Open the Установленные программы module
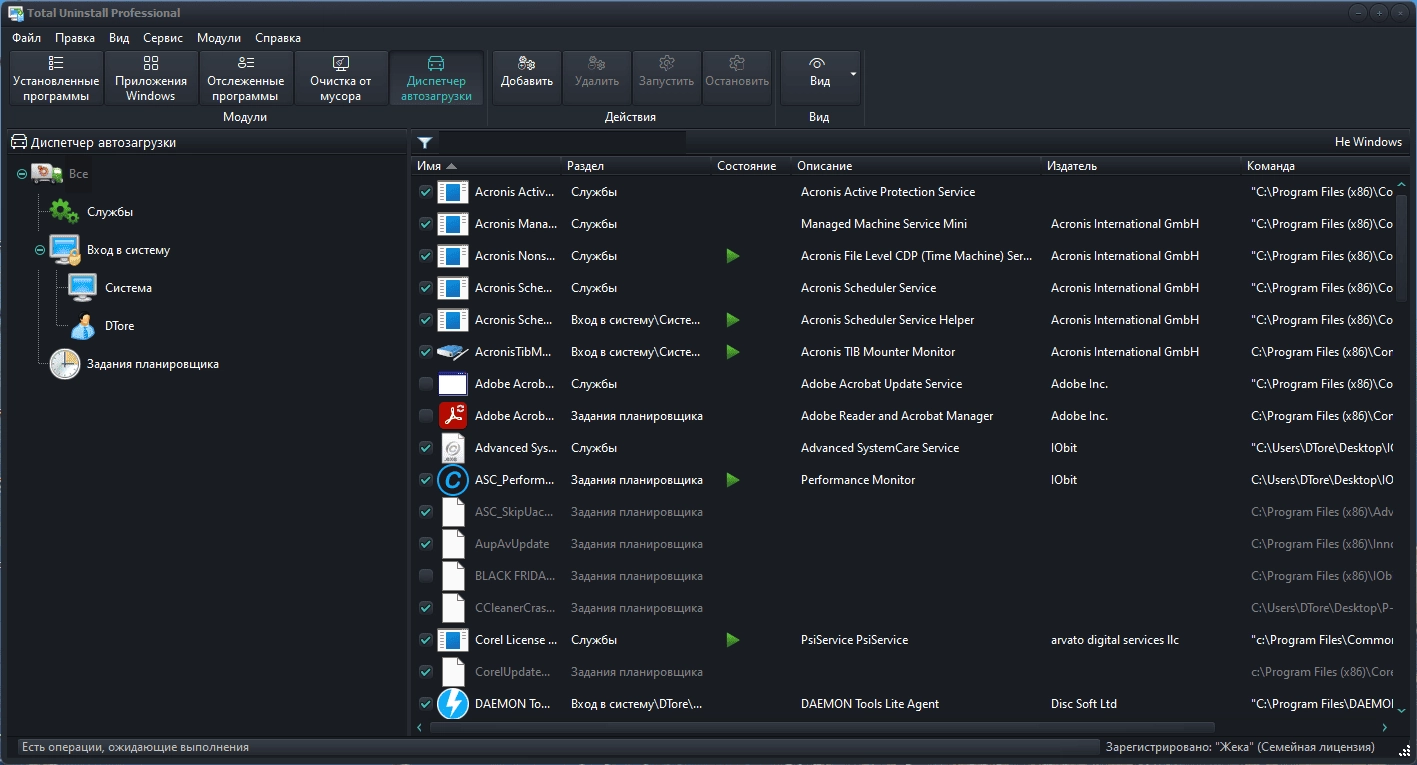1417x765 pixels. pos(56,78)
